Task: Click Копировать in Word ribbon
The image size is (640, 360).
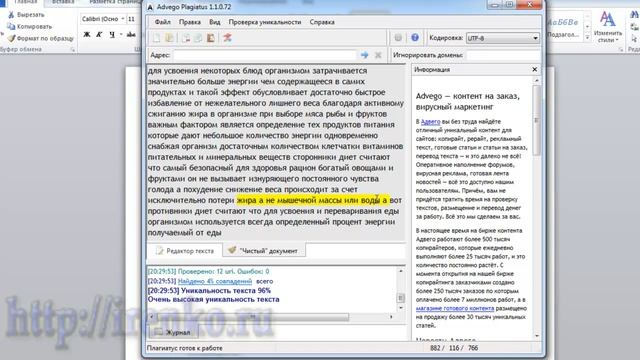Action: pyautogui.click(x=30, y=27)
